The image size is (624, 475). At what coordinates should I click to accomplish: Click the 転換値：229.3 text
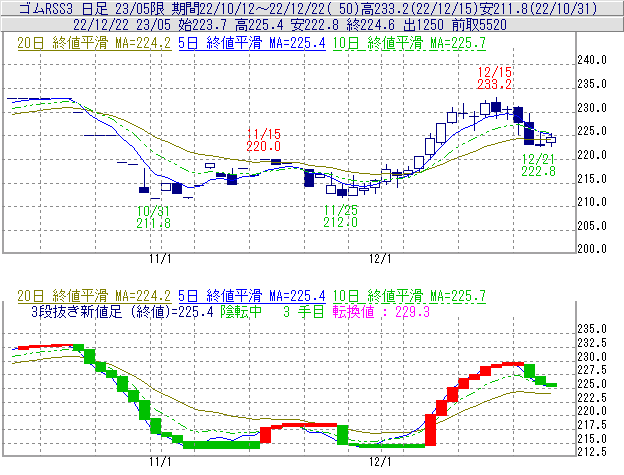click(381, 311)
